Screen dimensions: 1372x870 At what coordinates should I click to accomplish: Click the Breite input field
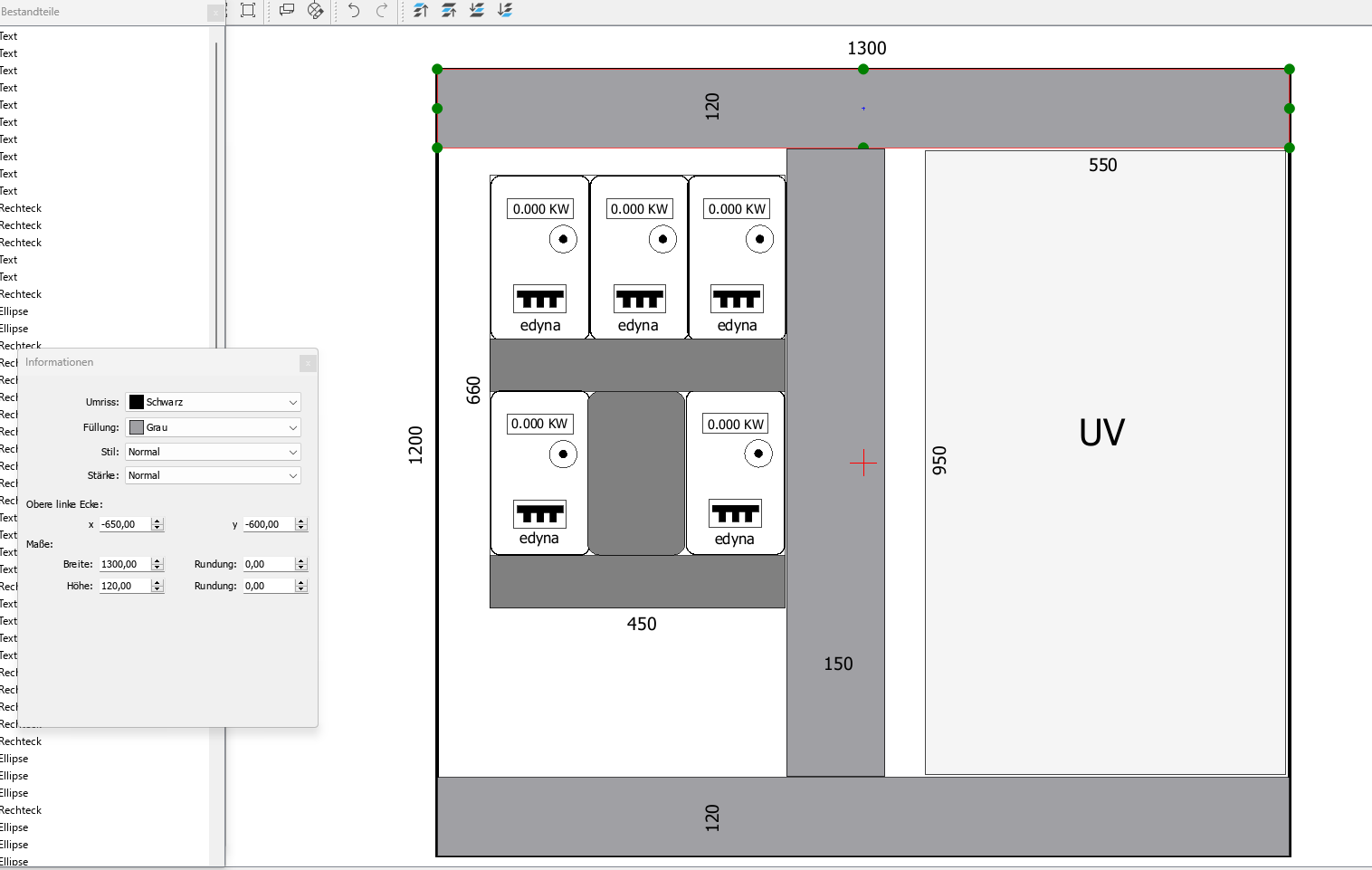124,564
